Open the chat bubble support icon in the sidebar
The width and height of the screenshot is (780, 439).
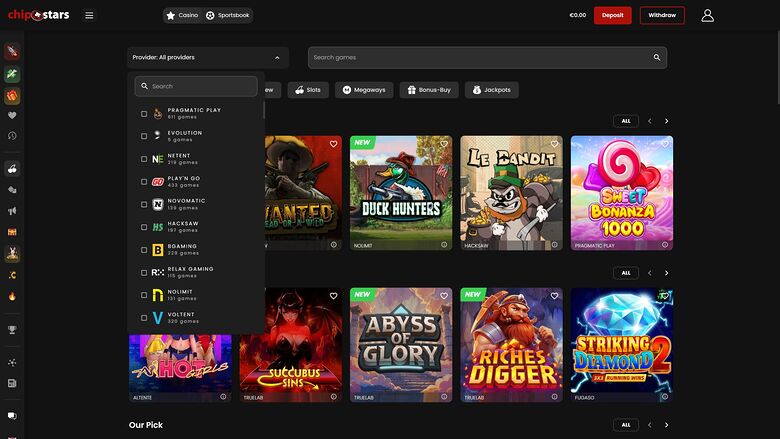12,416
